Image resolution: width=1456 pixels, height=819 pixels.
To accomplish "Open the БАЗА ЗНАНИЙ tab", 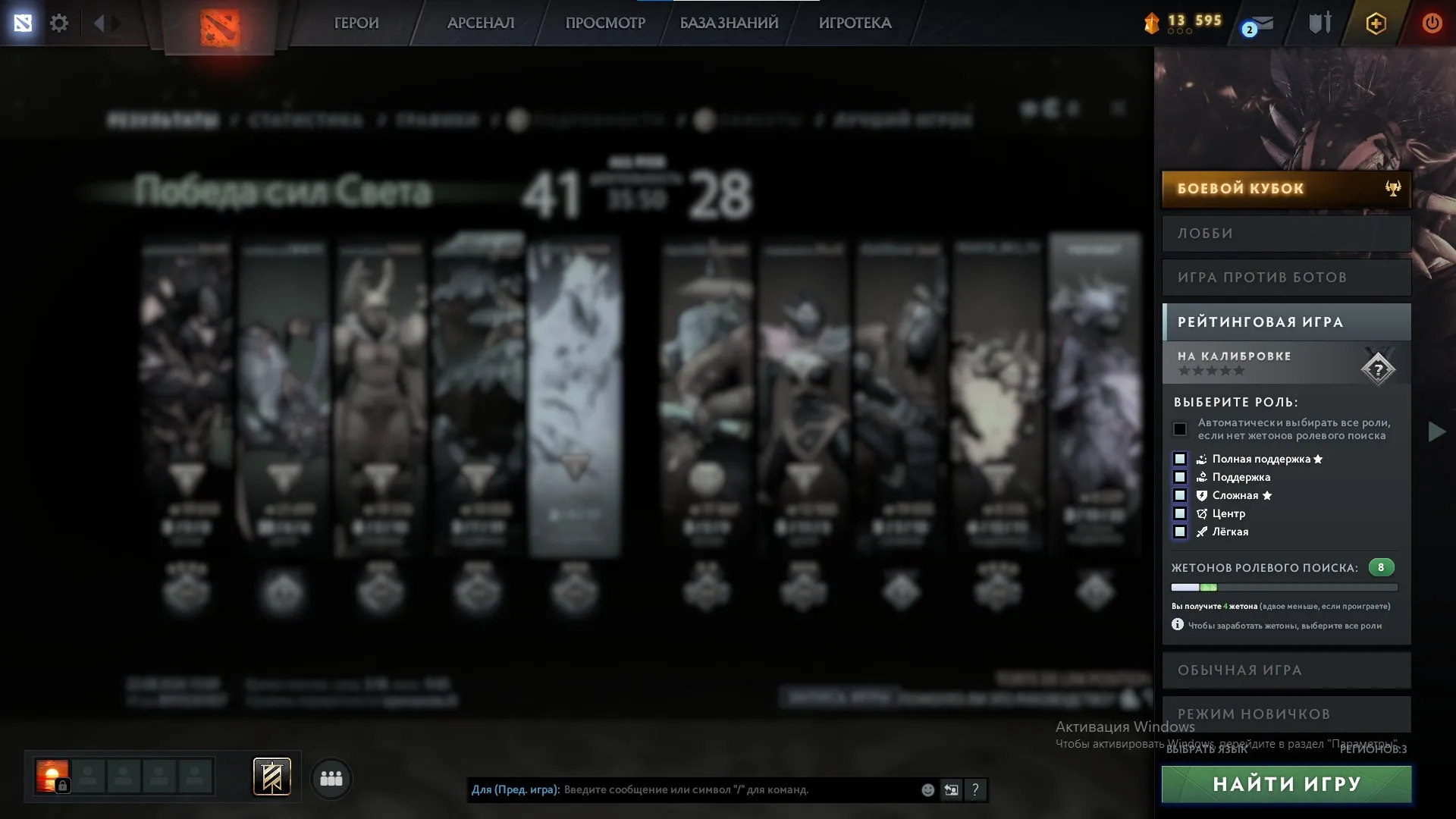I will 729,23.
